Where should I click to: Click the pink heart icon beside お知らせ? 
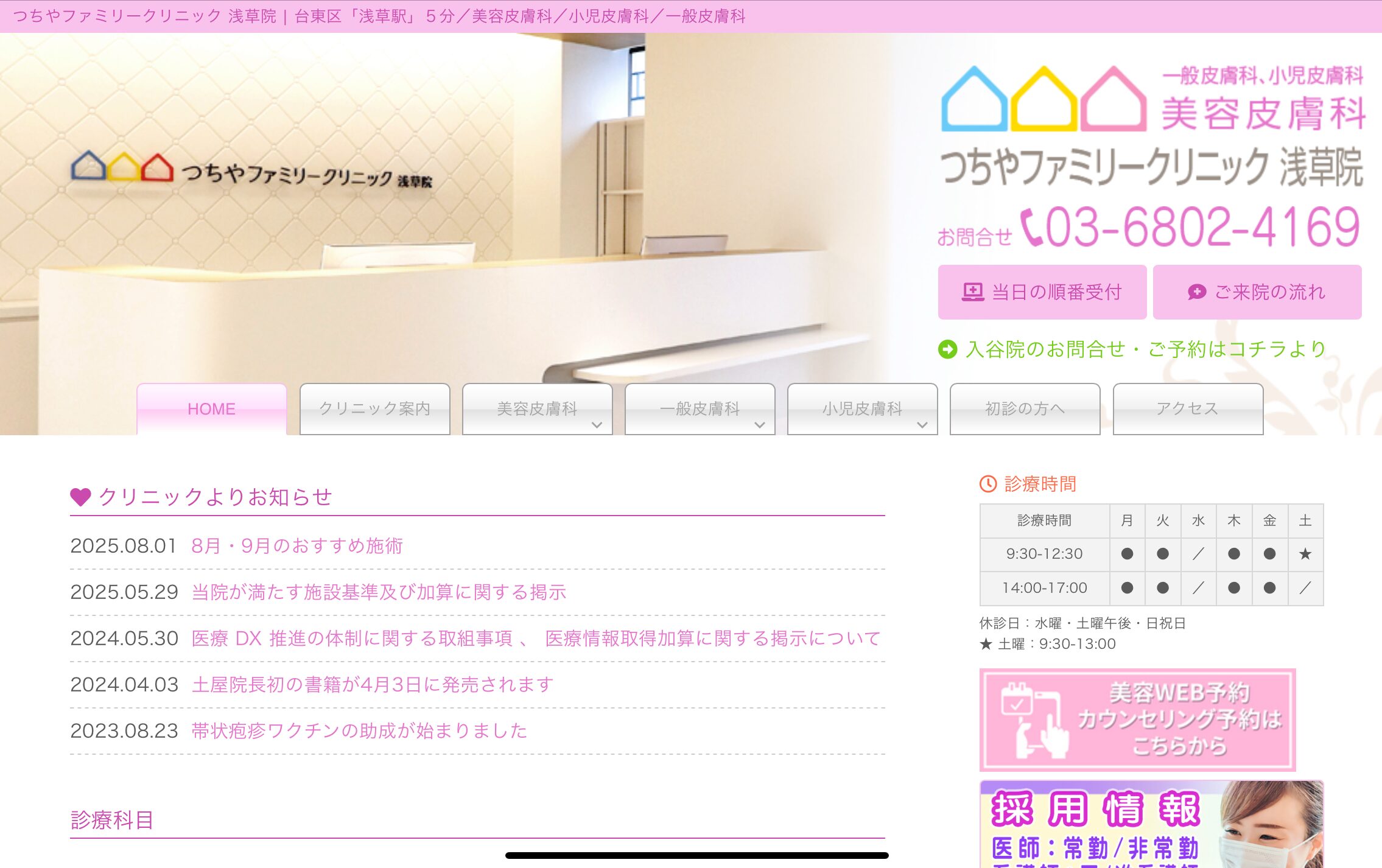click(80, 497)
